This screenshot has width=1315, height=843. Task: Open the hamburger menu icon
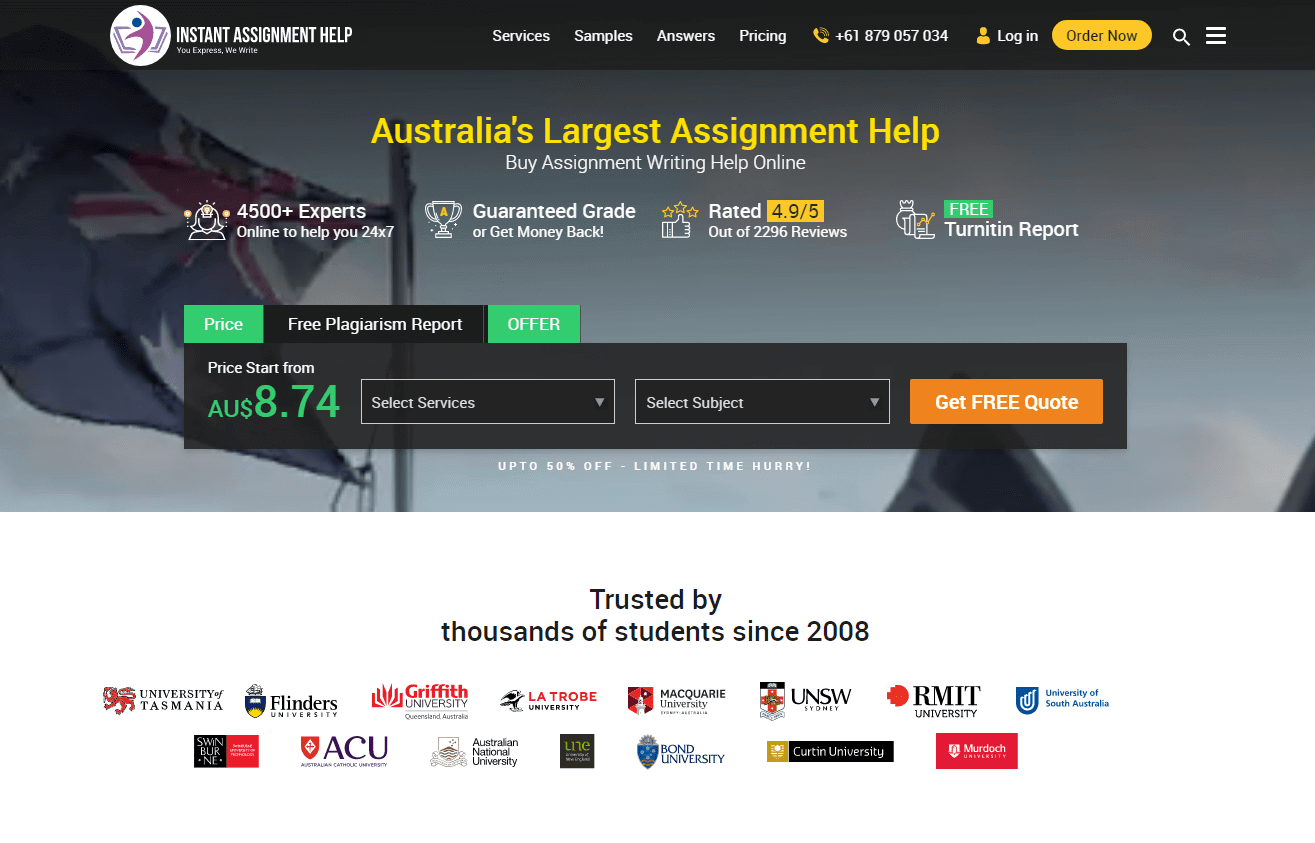1216,36
